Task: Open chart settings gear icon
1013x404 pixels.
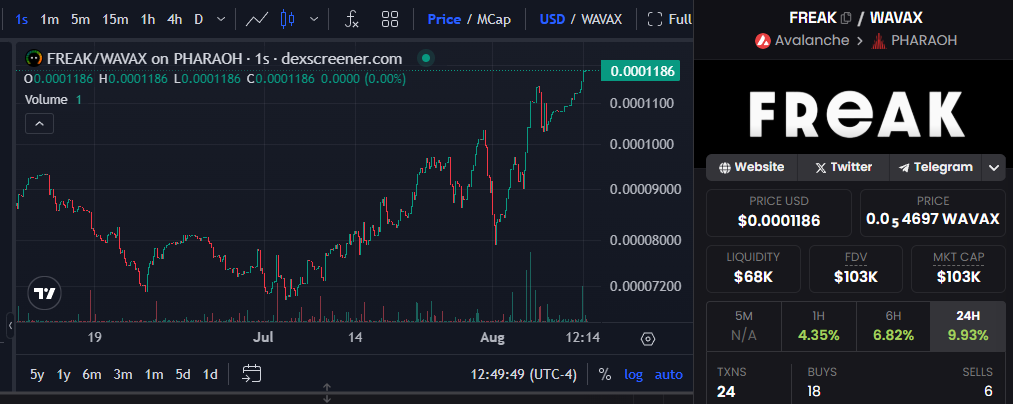Action: click(x=647, y=339)
